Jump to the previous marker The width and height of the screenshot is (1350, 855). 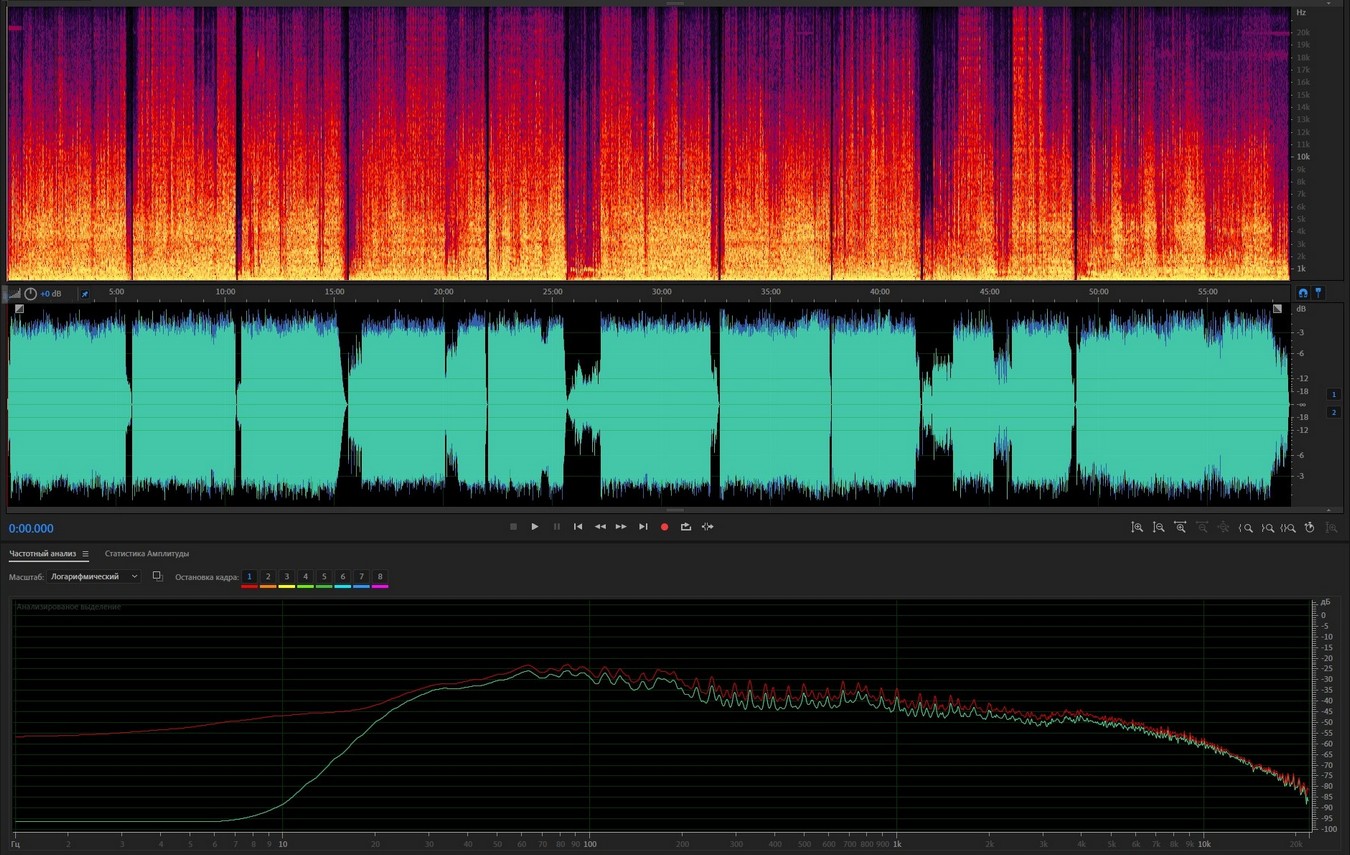point(578,527)
